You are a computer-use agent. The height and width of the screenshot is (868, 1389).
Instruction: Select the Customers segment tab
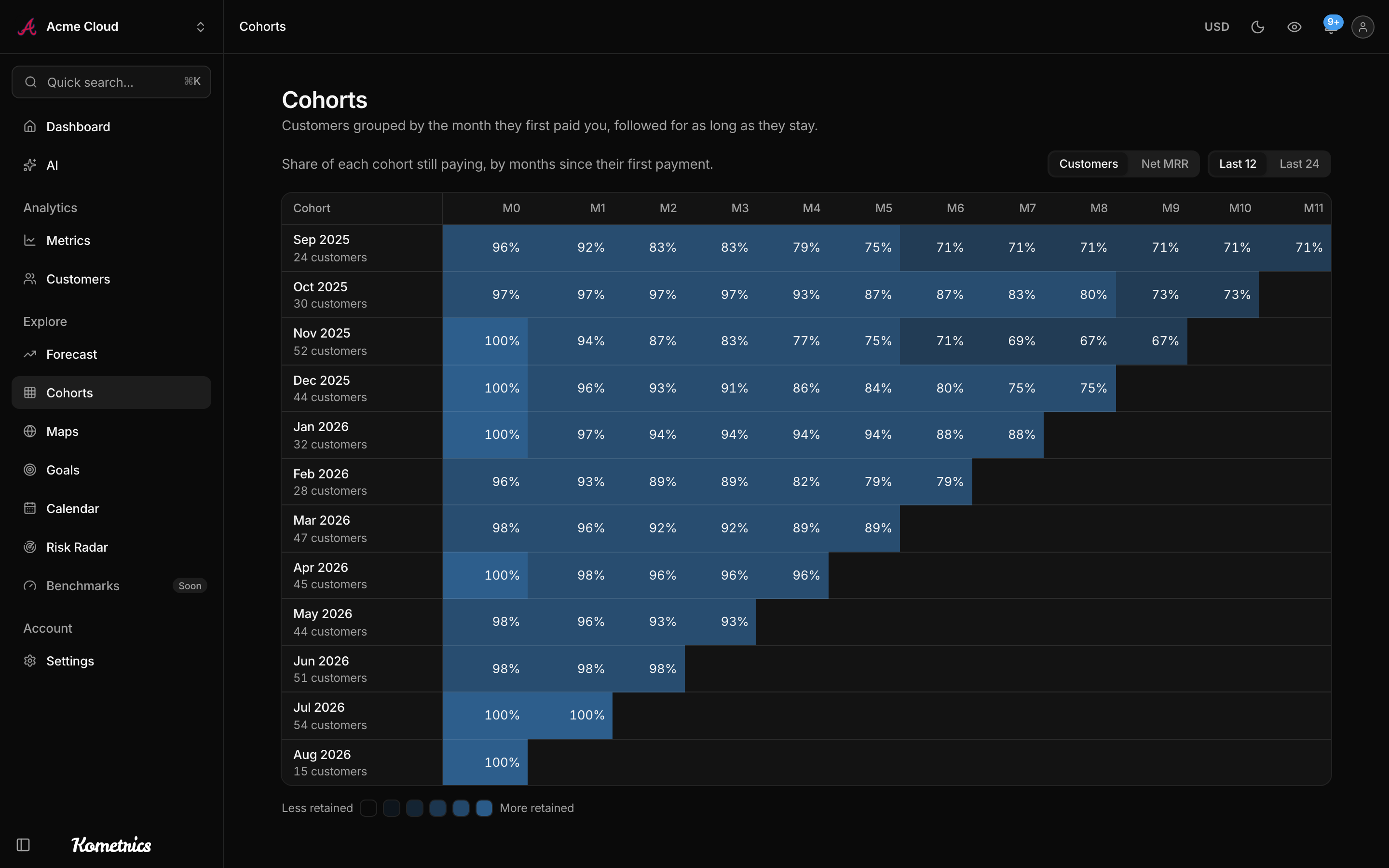click(1088, 163)
